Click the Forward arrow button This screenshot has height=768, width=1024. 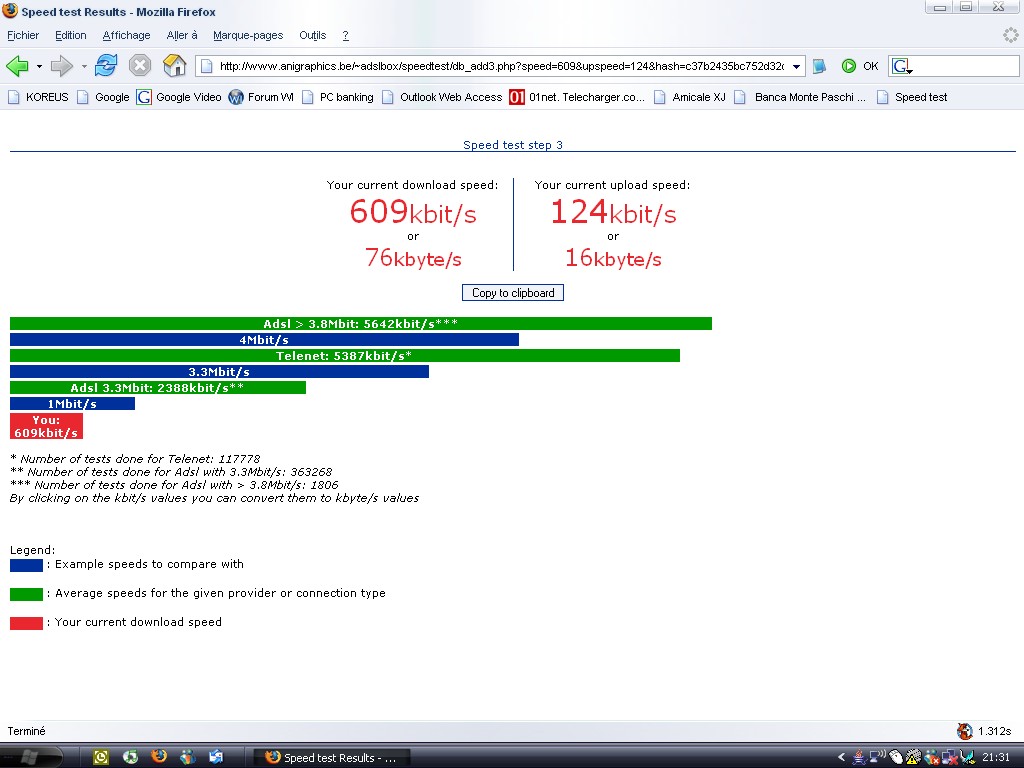coord(62,66)
